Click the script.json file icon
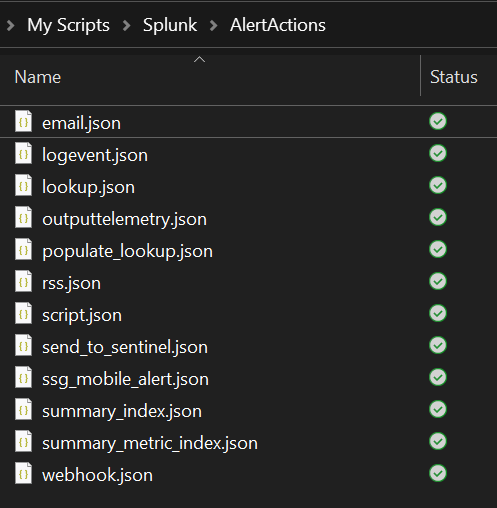 pos(23,313)
